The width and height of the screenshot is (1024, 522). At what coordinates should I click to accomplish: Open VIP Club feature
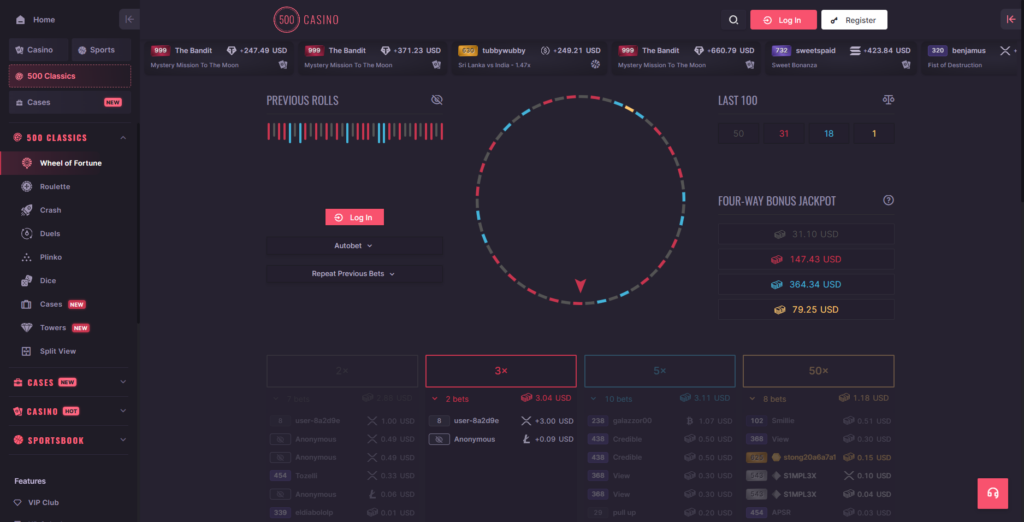pyautogui.click(x=44, y=502)
